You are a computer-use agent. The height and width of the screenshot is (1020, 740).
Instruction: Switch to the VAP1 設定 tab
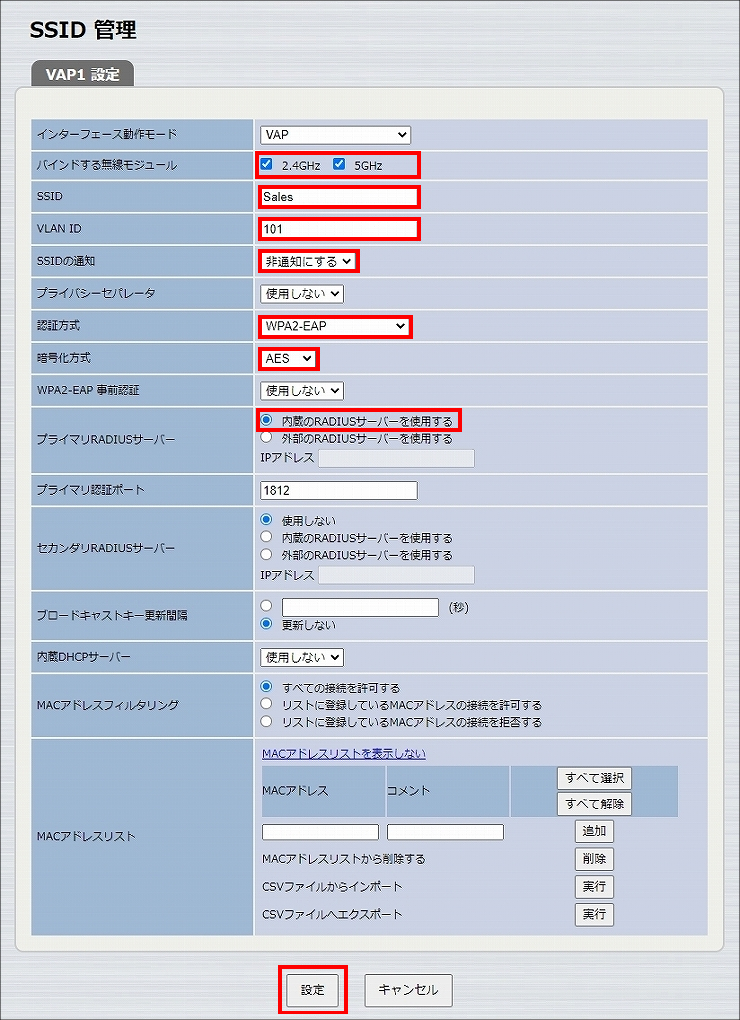tap(83, 74)
